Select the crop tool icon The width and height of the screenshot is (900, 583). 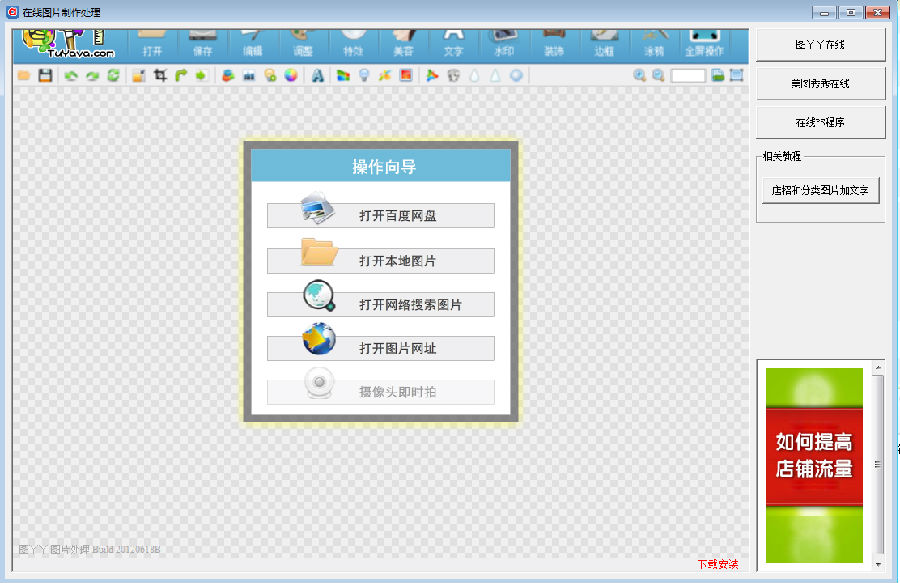pyautogui.click(x=160, y=75)
